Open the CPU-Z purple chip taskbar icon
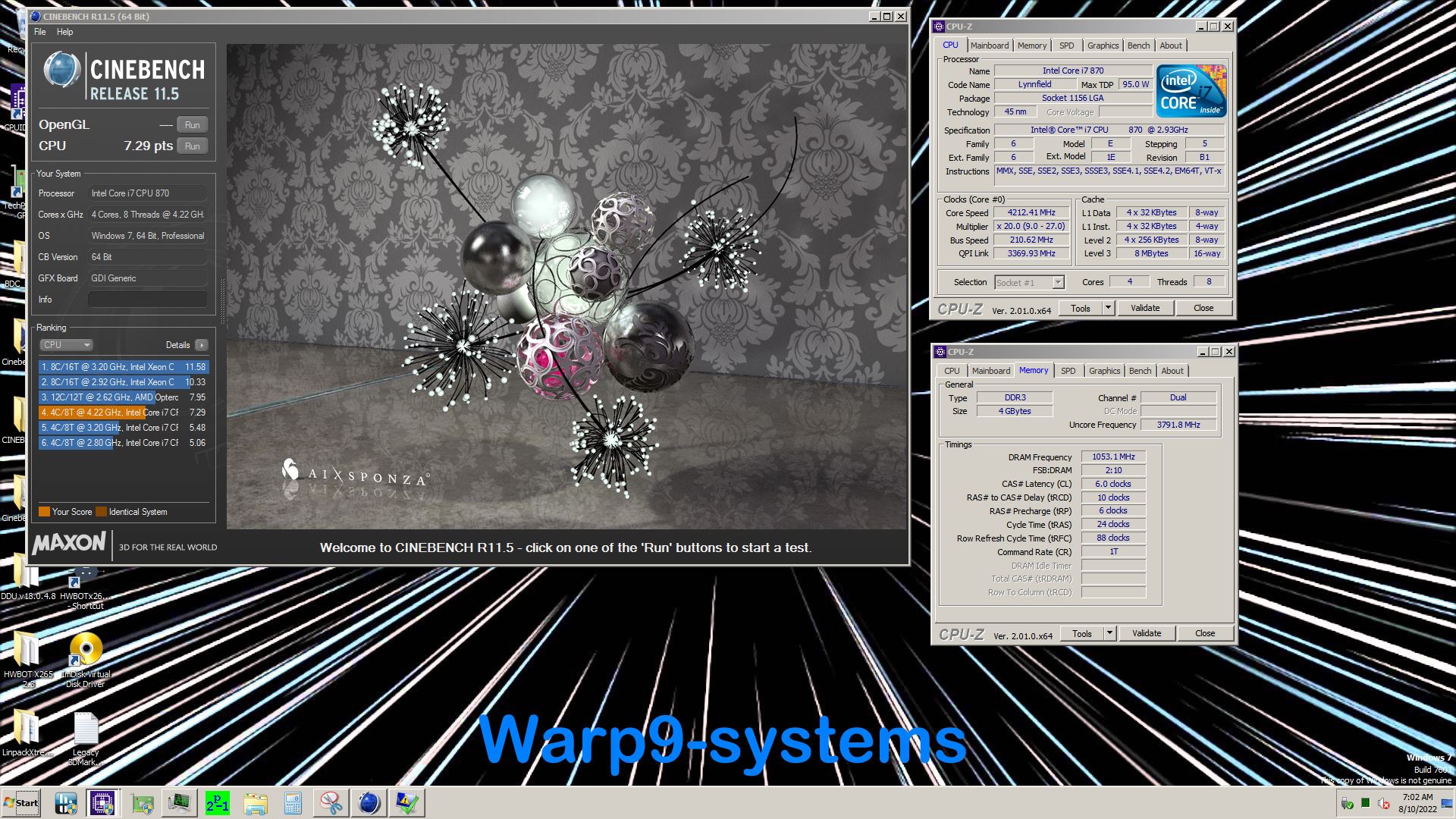 click(x=102, y=803)
